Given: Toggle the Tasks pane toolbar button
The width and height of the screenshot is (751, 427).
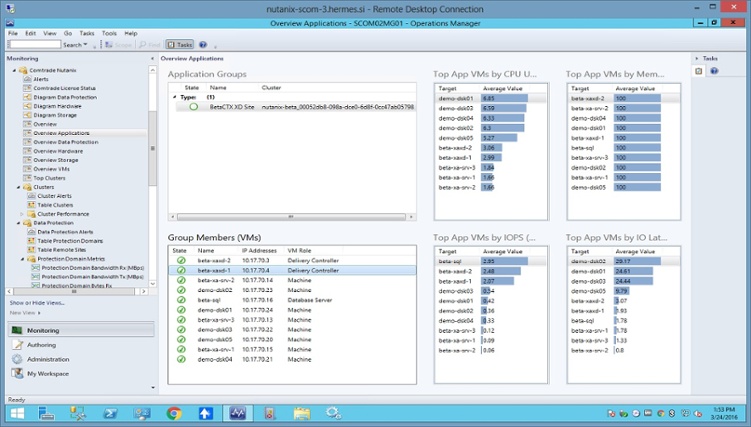Looking at the screenshot, I should [x=180, y=45].
